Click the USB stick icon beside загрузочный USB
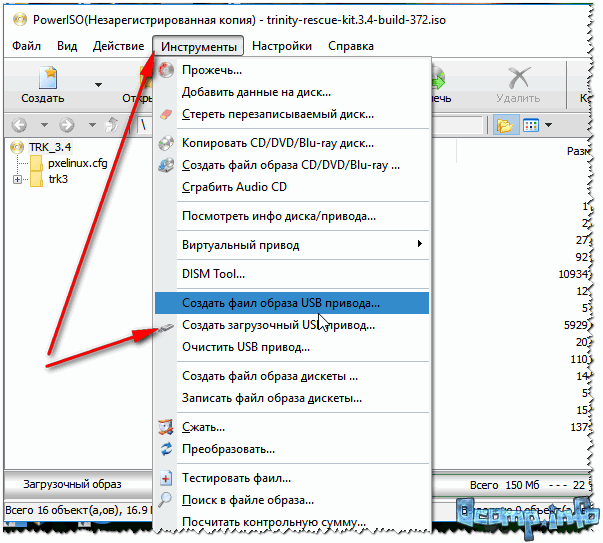603x543 pixels. (166, 328)
